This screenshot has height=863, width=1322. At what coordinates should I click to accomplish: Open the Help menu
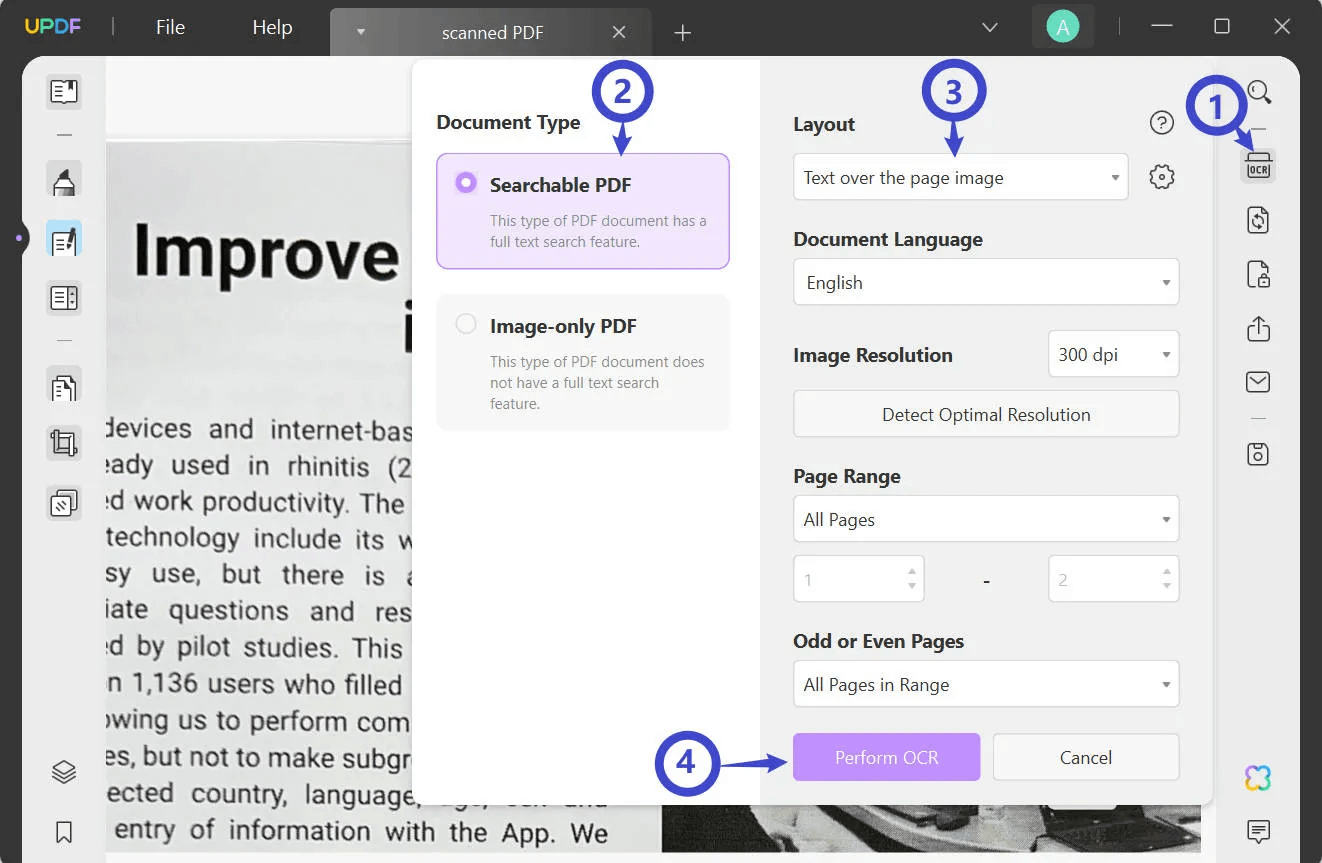click(x=272, y=27)
